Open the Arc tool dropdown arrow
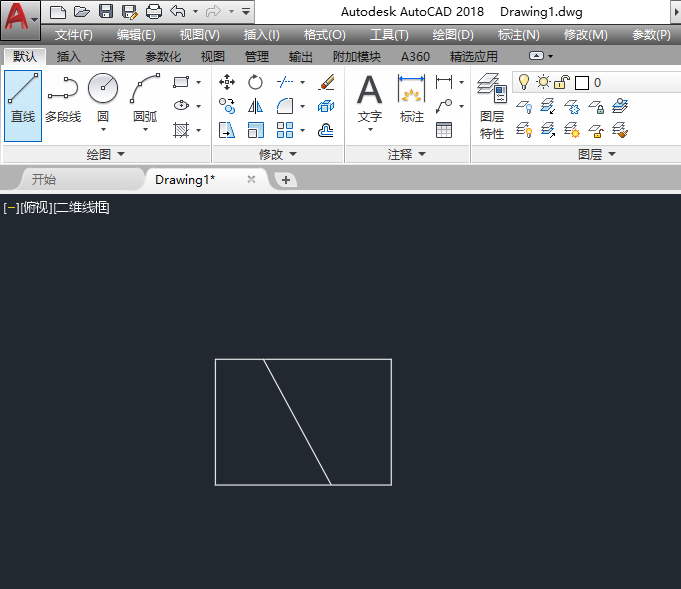 (x=145, y=129)
